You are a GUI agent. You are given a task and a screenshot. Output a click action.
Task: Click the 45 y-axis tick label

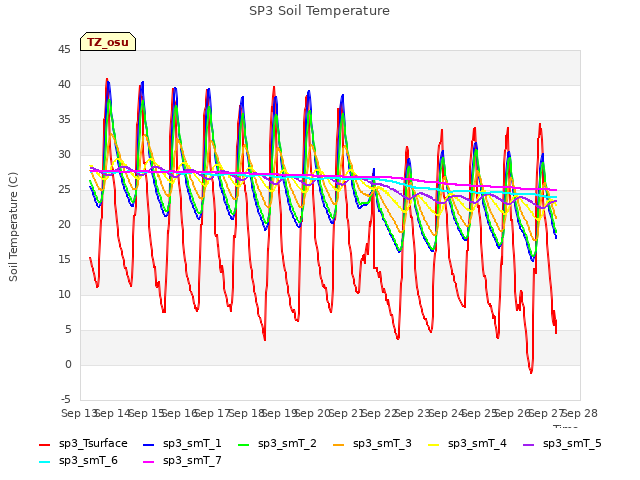pos(64,50)
